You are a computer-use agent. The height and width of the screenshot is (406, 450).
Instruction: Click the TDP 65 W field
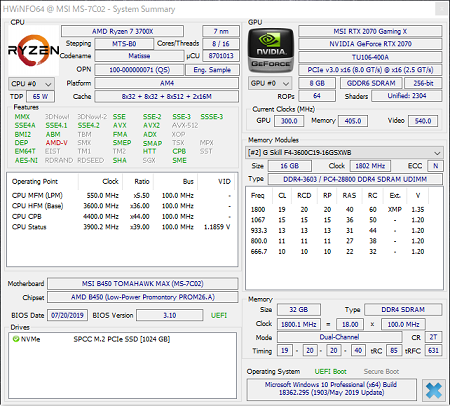tap(40, 97)
